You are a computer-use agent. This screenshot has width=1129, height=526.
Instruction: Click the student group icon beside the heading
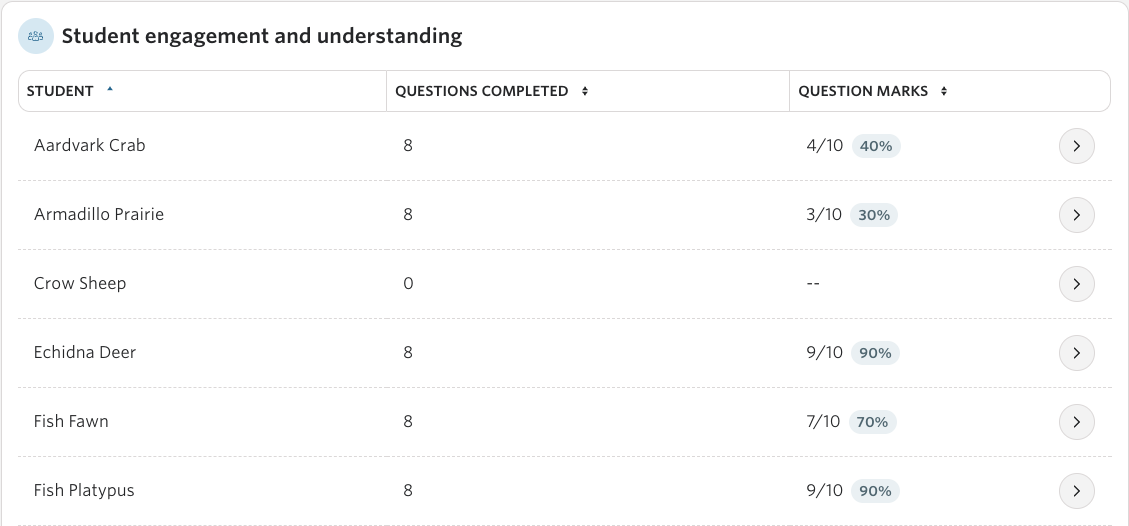coord(36,36)
